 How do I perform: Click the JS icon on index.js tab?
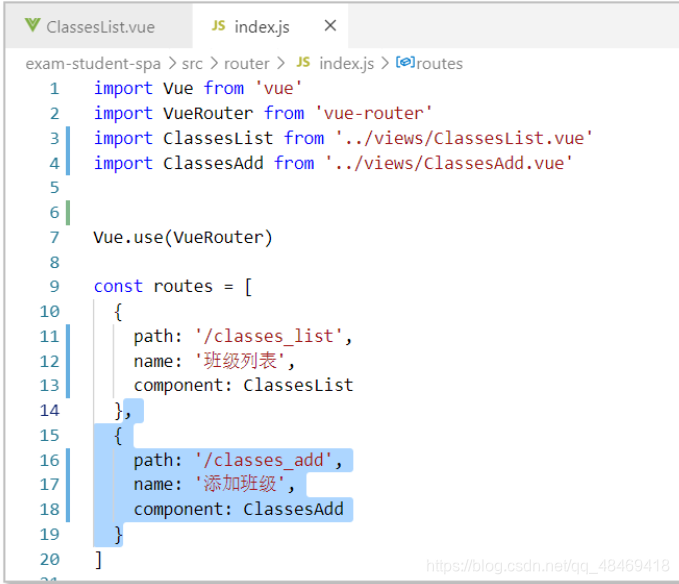(x=218, y=26)
